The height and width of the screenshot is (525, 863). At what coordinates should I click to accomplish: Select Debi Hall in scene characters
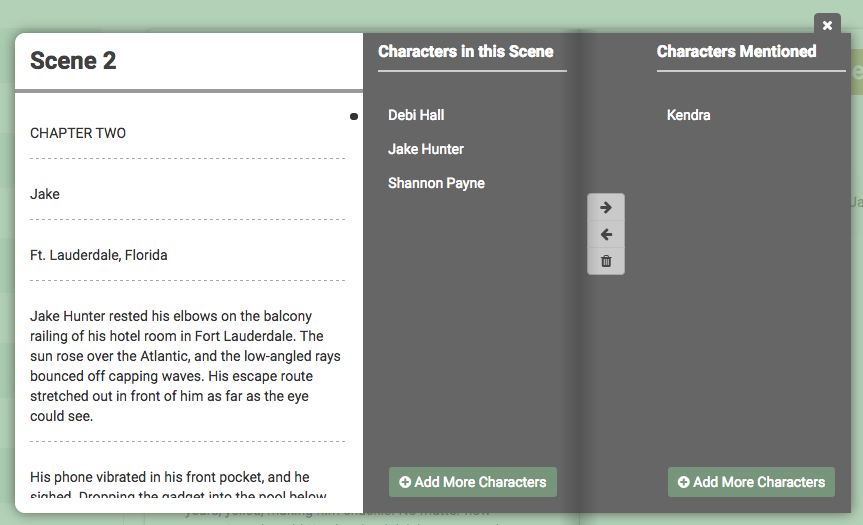tap(416, 115)
